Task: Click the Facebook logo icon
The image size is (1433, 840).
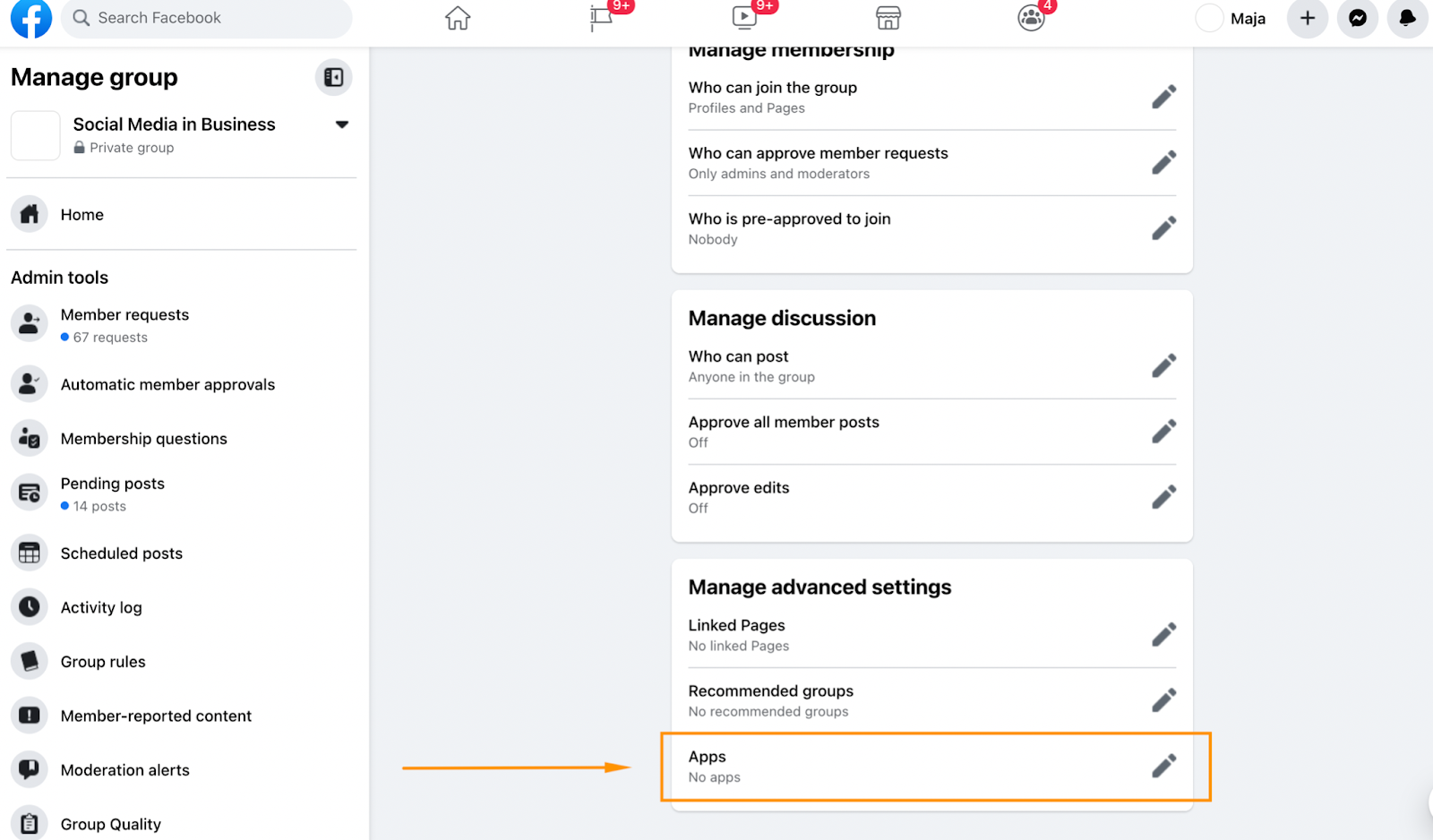Action: point(30,18)
